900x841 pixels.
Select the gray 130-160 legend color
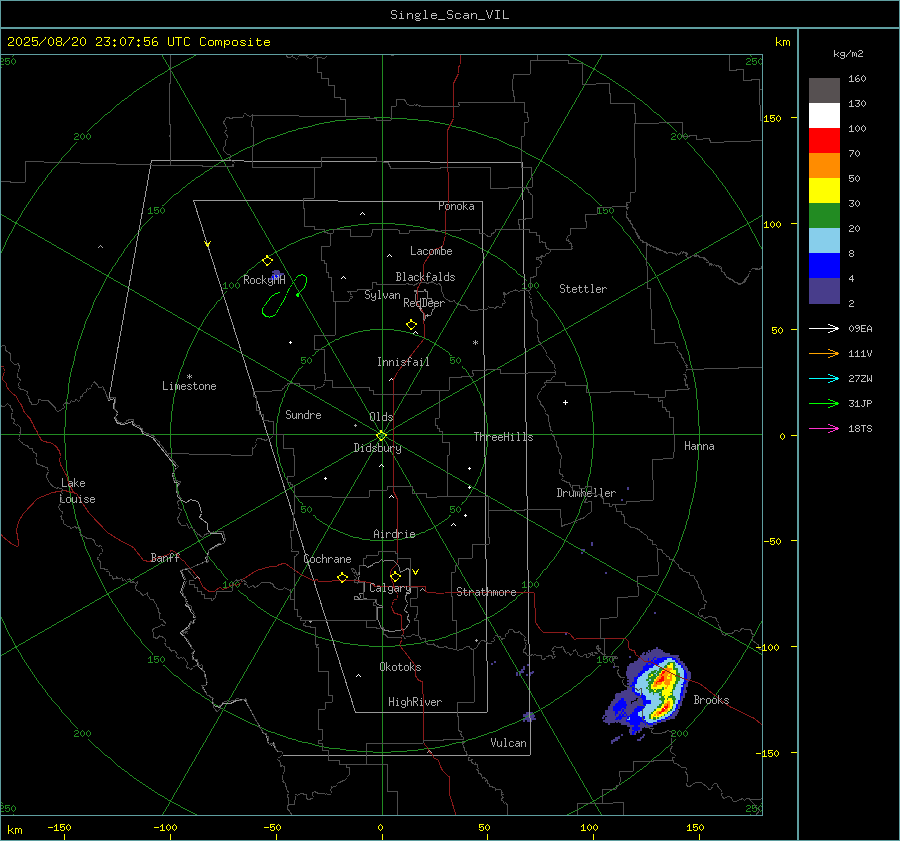[x=824, y=91]
